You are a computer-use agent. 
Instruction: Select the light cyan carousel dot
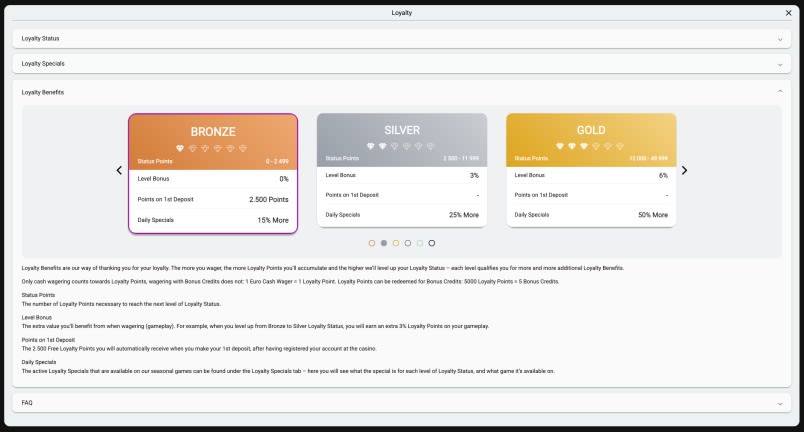click(x=420, y=243)
